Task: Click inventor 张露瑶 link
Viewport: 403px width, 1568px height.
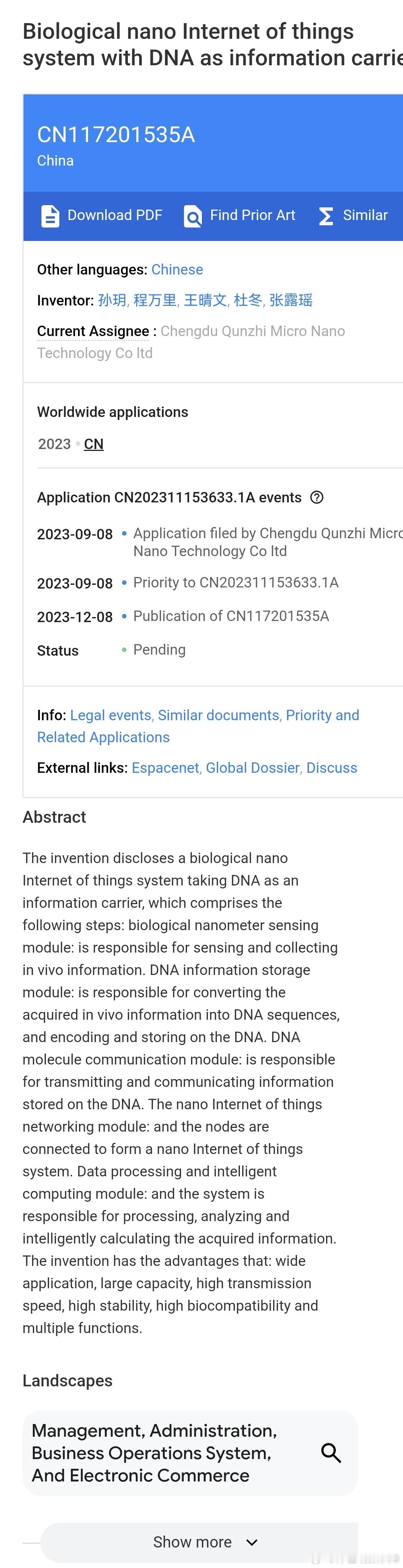Action: (291, 300)
